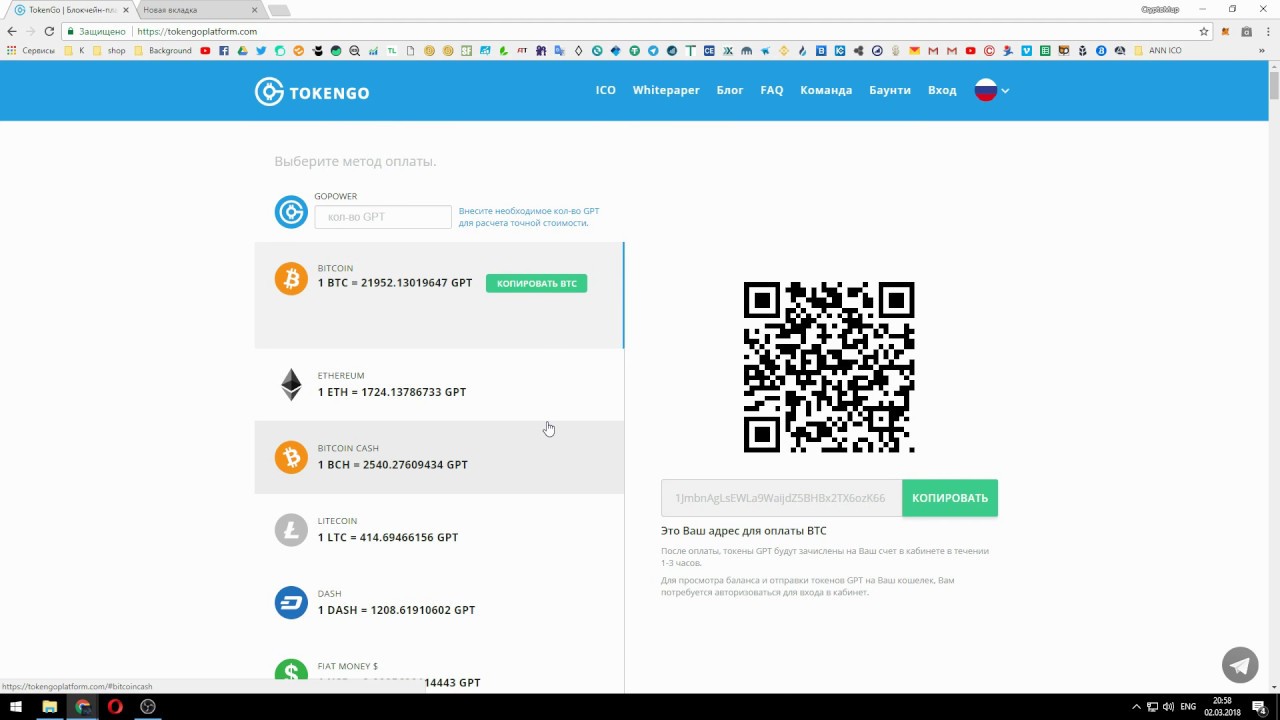Select the Bitcoin Cash icon

[291, 457]
